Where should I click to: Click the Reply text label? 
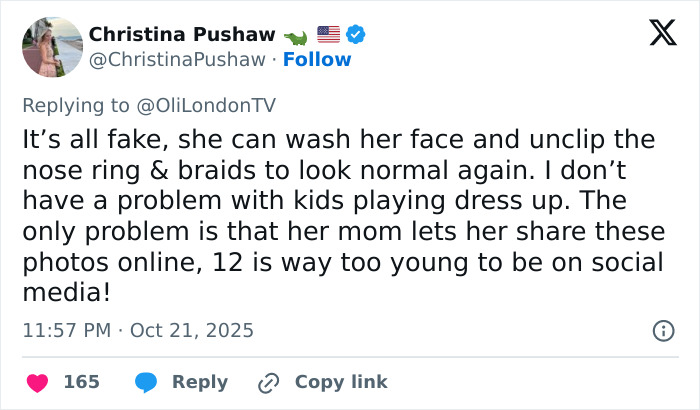click(200, 382)
